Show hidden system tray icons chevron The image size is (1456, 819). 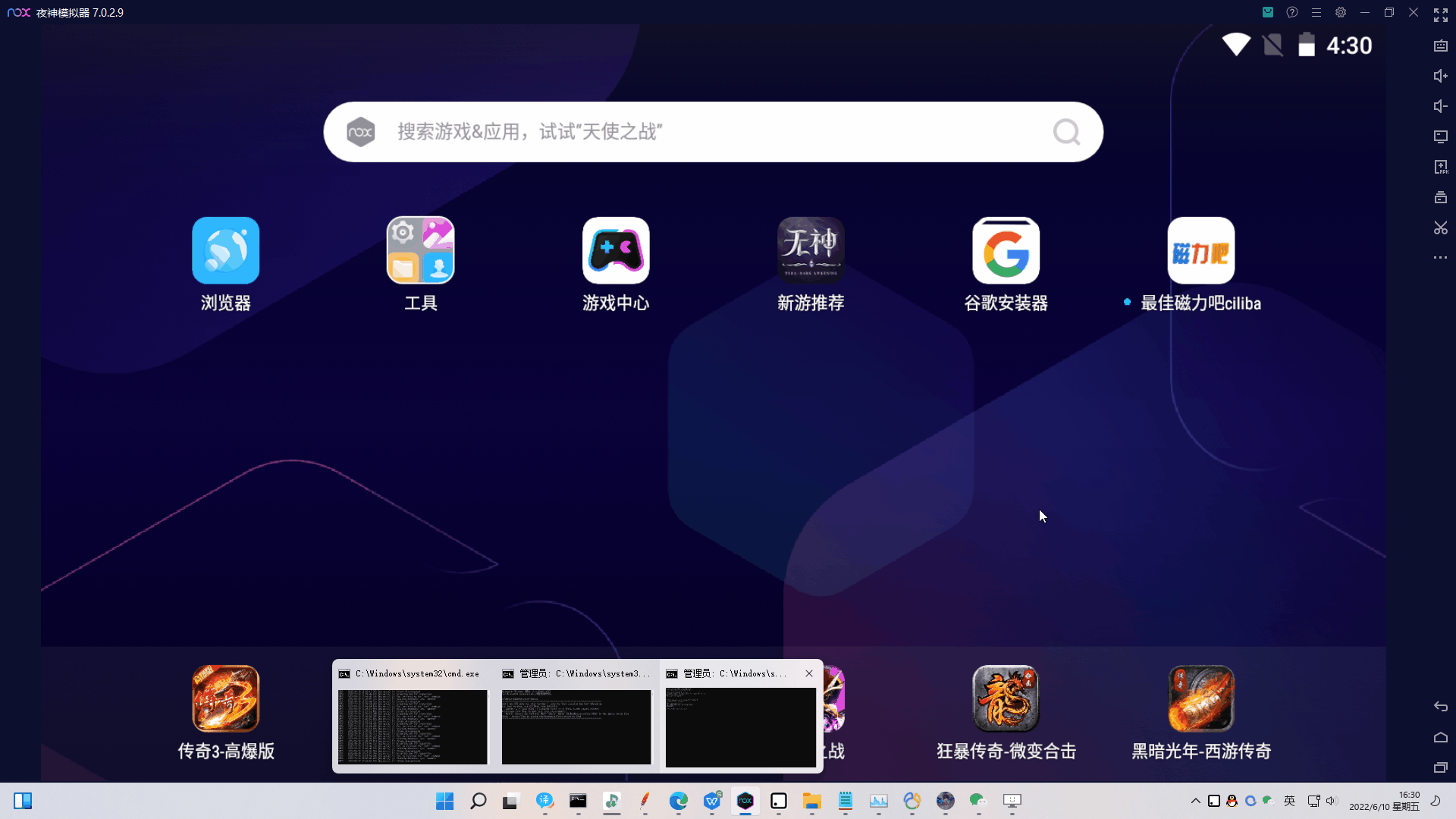click(x=1195, y=801)
